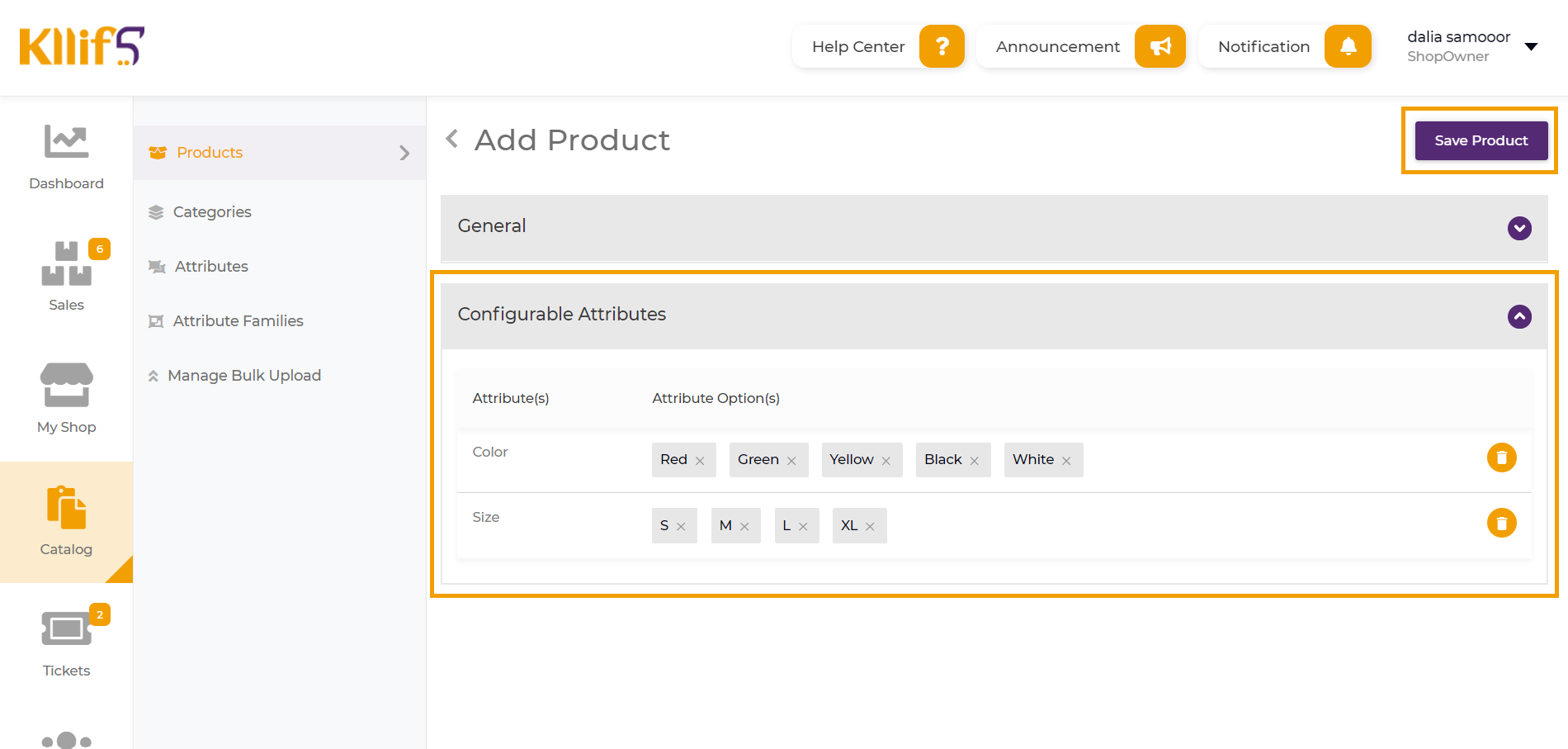Open the Tickets icon
This screenshot has height=749, width=1568.
point(66,629)
